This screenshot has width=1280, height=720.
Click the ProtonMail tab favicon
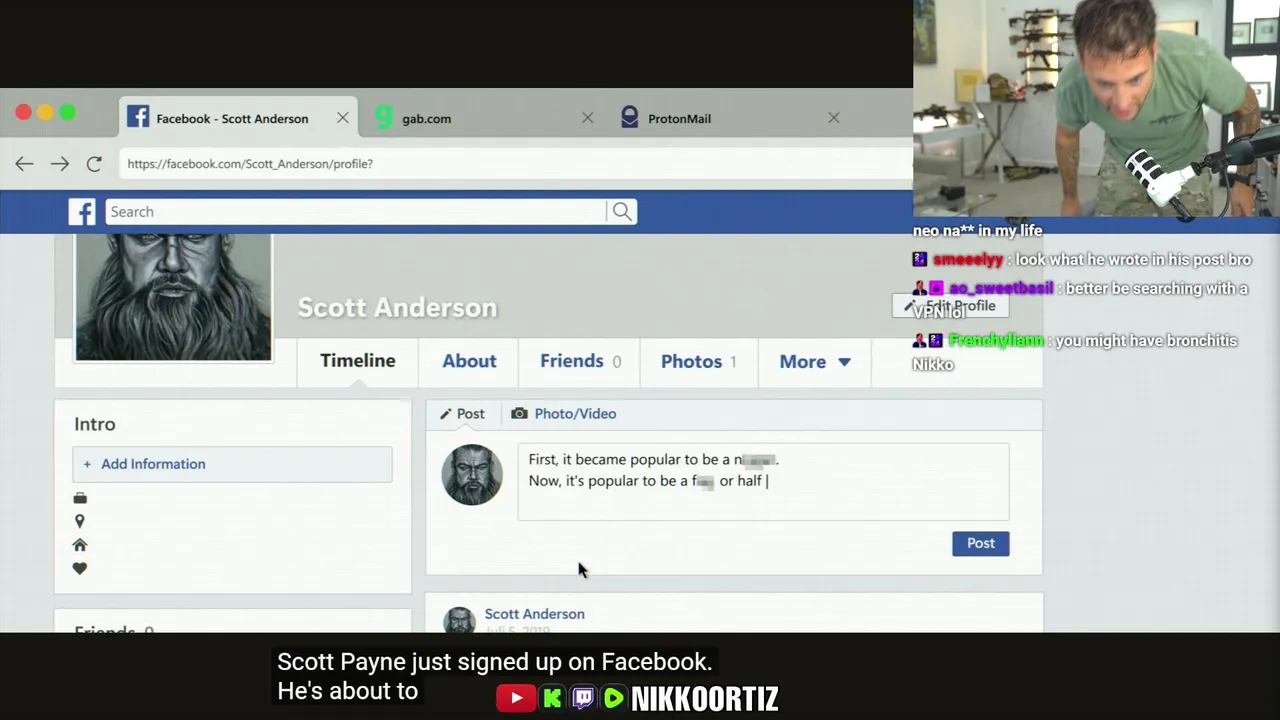[629, 117]
